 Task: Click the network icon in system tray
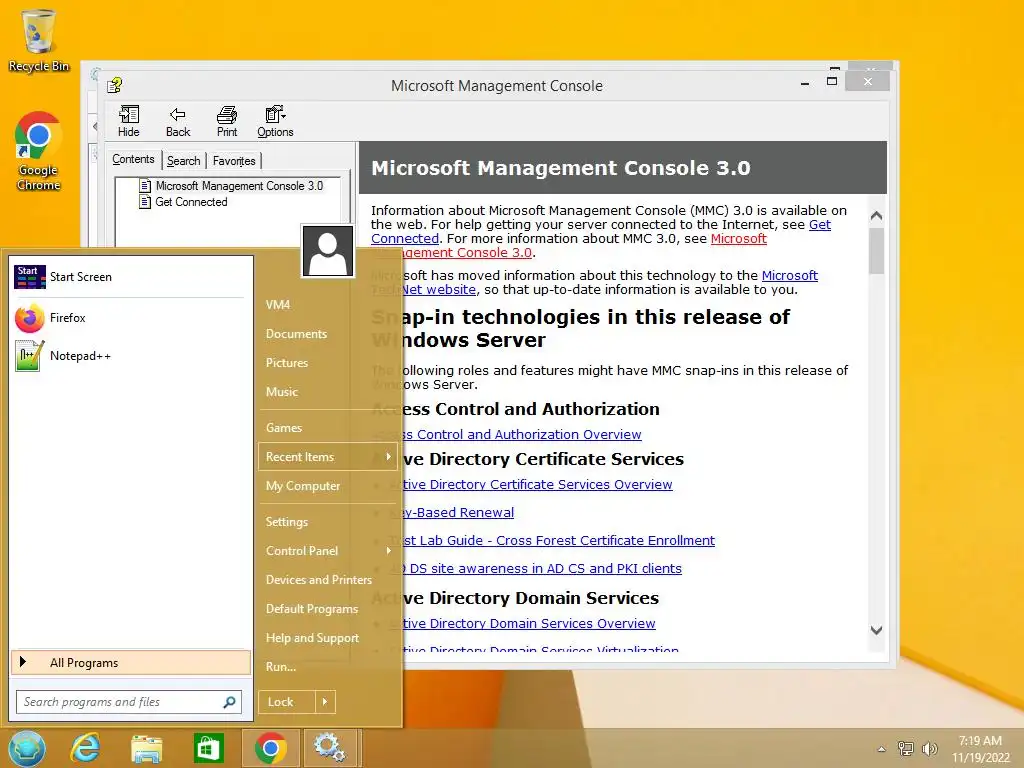point(906,748)
